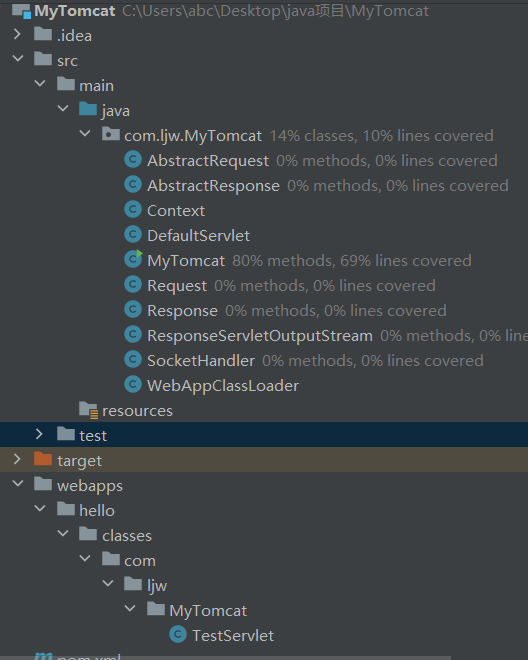The width and height of the screenshot is (528, 660).
Task: Select the ResponseServletOutputStream class
Action: point(260,335)
